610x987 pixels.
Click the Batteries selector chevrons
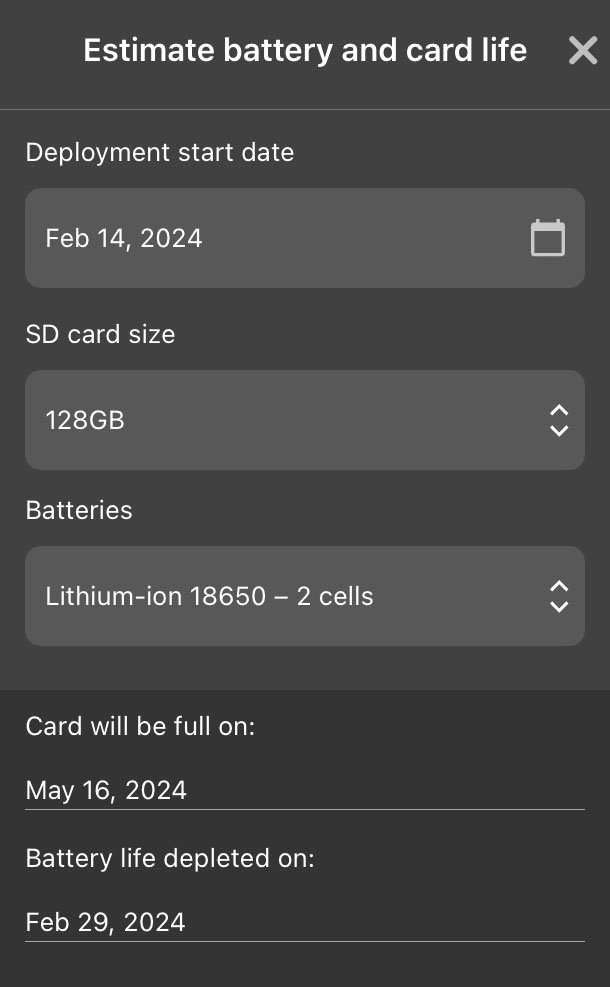[558, 596]
